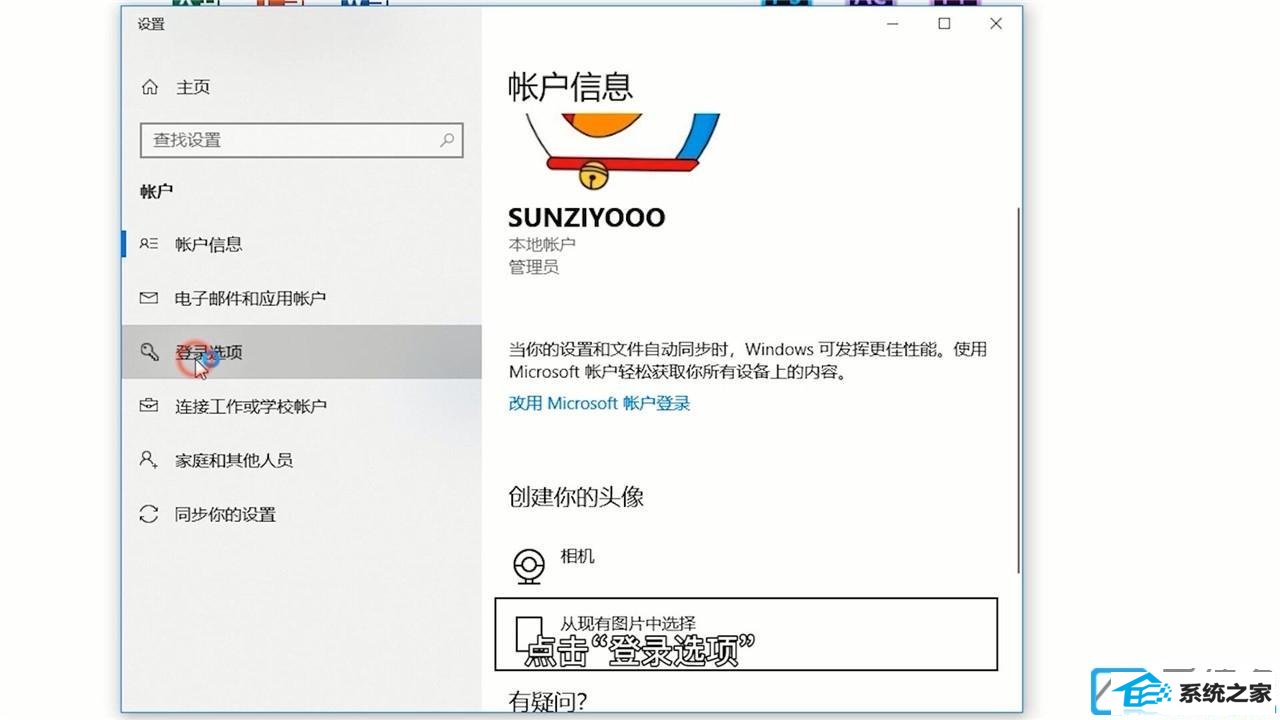
Task: Click the key icon for sign-in options
Action: tap(149, 351)
